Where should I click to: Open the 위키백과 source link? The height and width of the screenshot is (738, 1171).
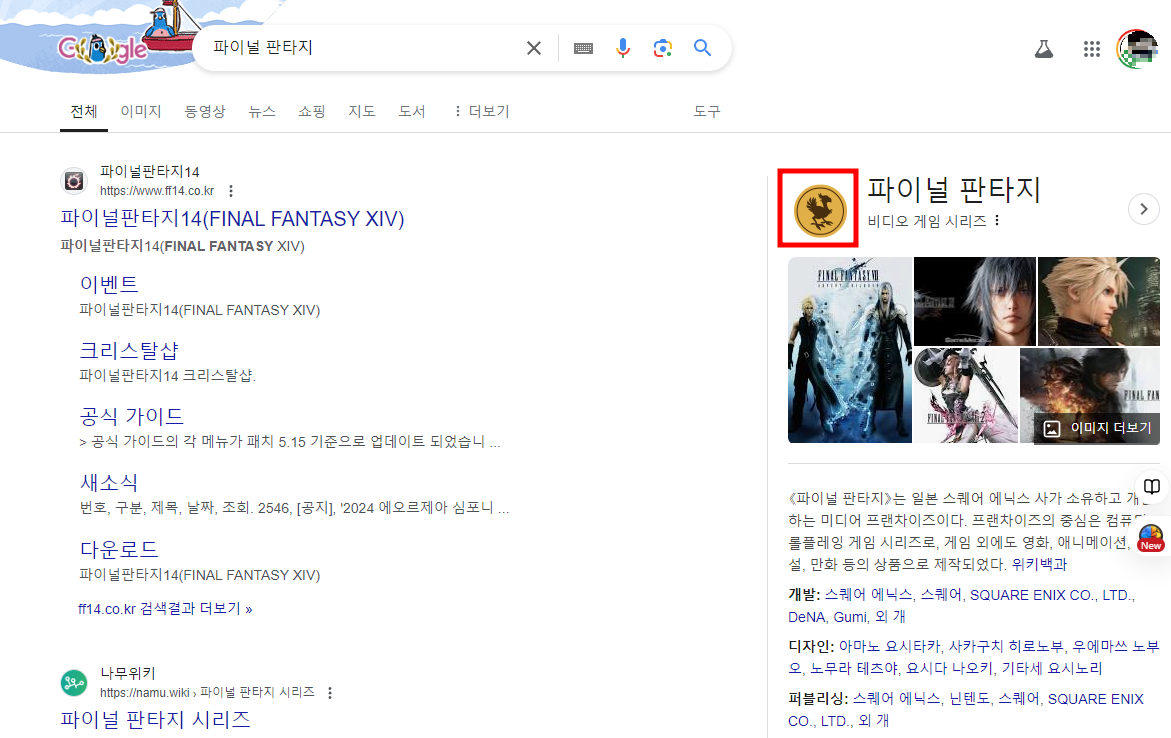point(1040,564)
